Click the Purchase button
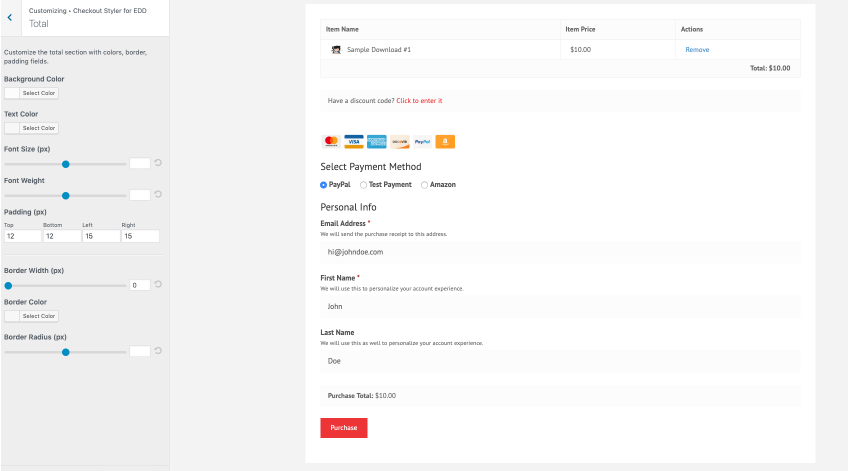Screen dimensions: 848x471 point(344,428)
